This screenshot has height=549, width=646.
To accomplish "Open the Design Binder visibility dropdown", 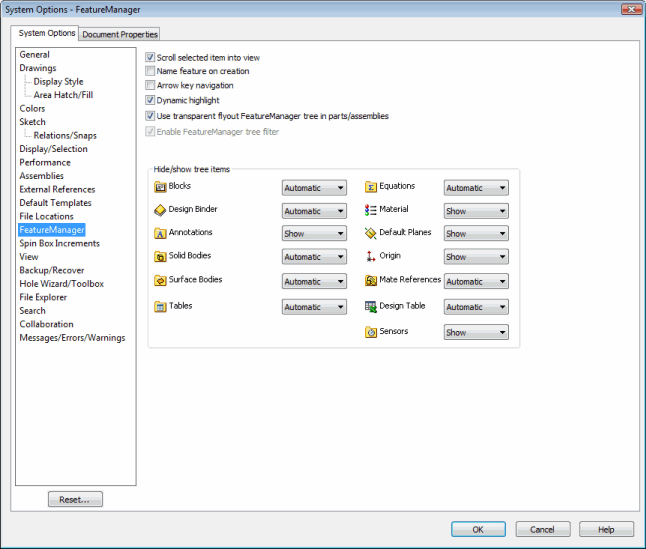I will click(x=314, y=211).
